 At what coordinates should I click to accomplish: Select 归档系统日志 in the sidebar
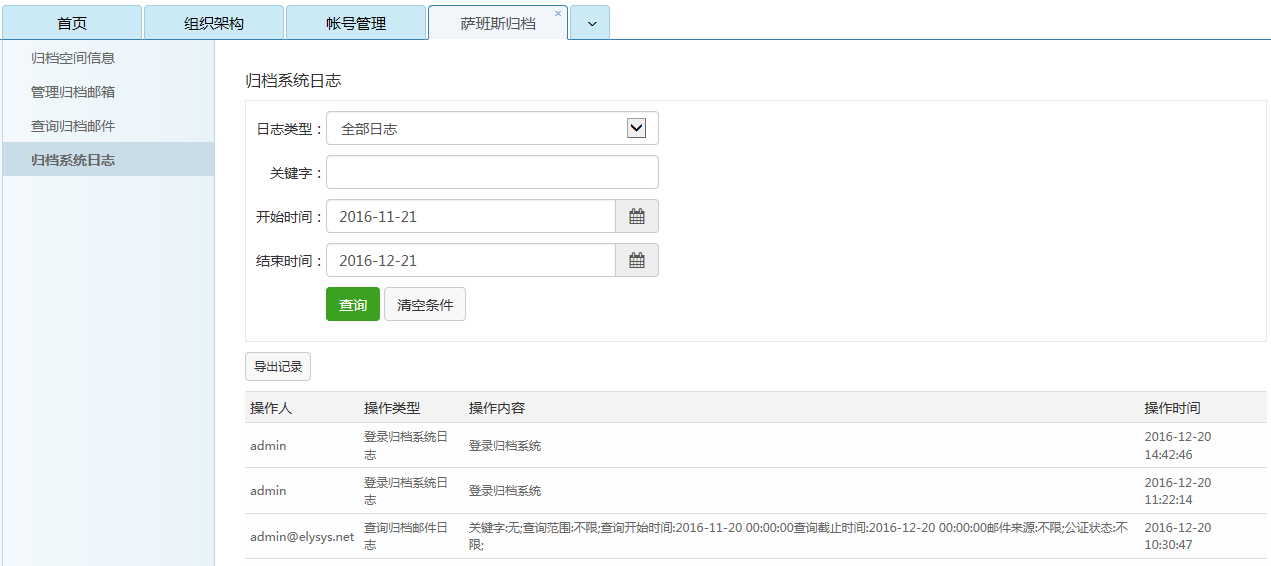73,160
